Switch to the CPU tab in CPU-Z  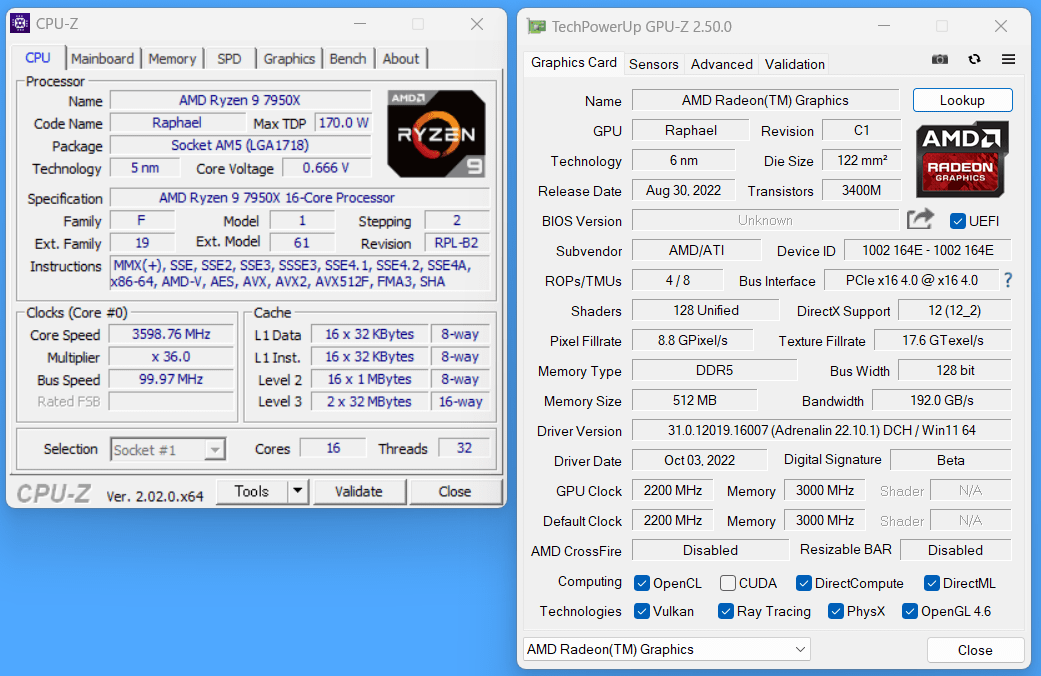38,58
